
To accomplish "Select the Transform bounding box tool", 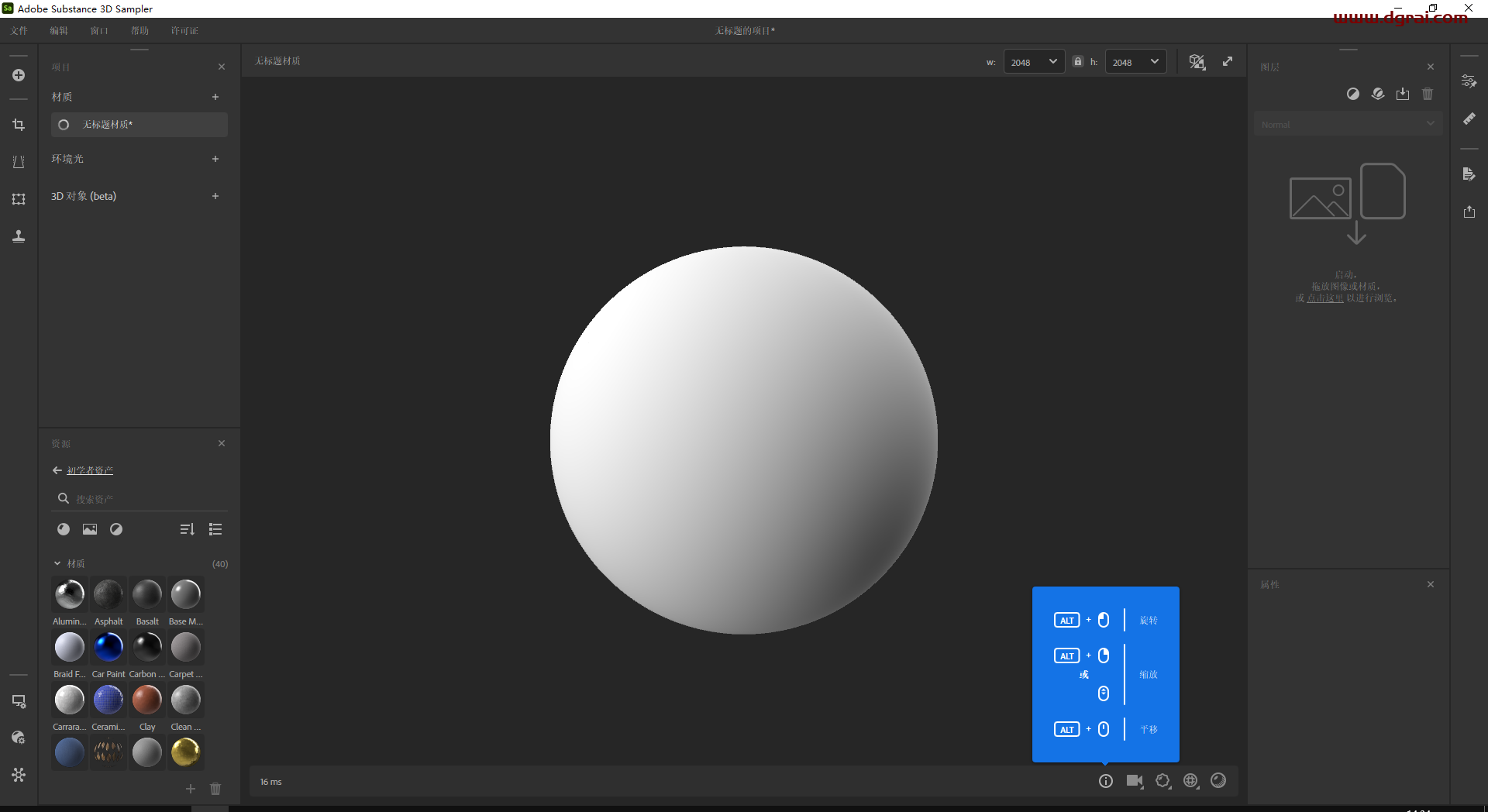I will (x=19, y=199).
